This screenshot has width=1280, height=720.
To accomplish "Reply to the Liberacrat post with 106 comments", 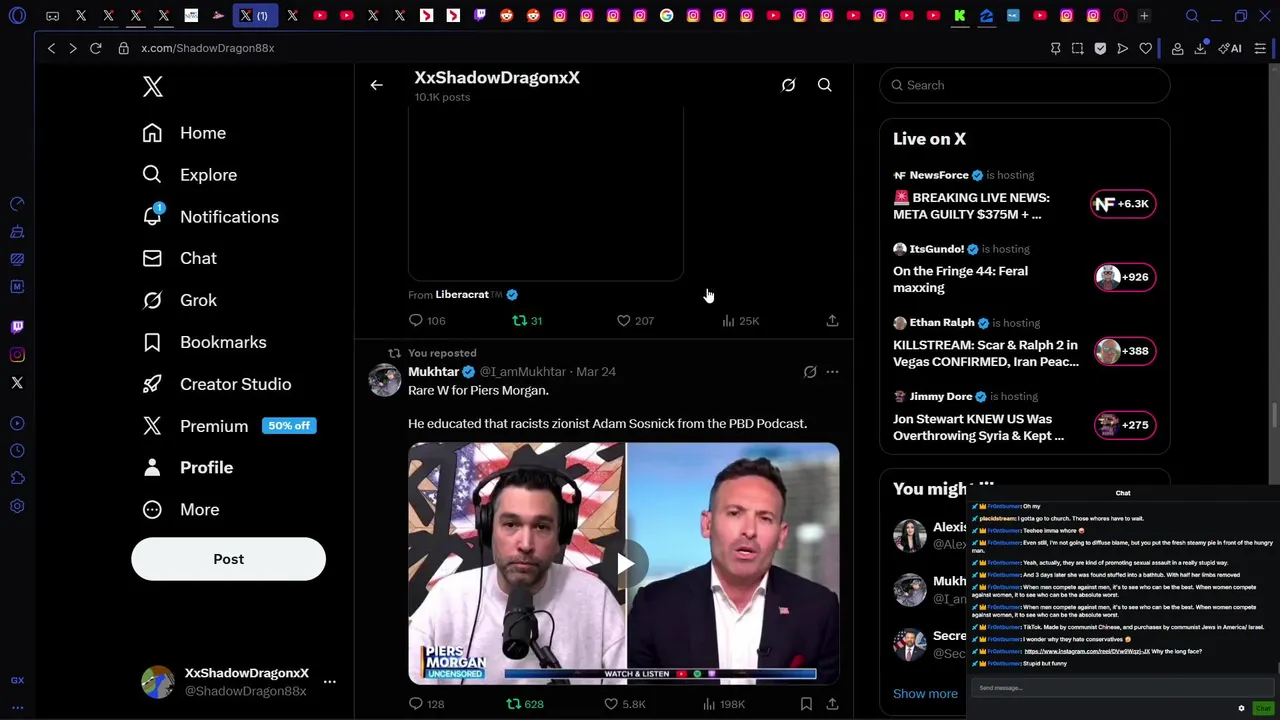I will 427,321.
